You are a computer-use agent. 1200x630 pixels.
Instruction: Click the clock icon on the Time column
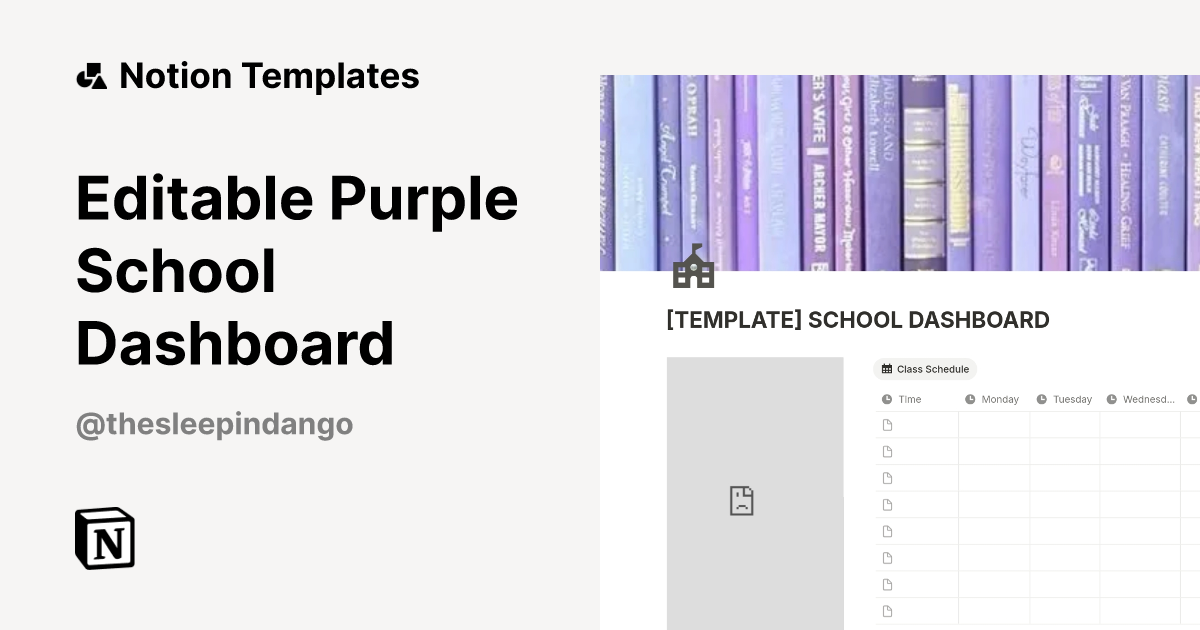[x=886, y=399]
